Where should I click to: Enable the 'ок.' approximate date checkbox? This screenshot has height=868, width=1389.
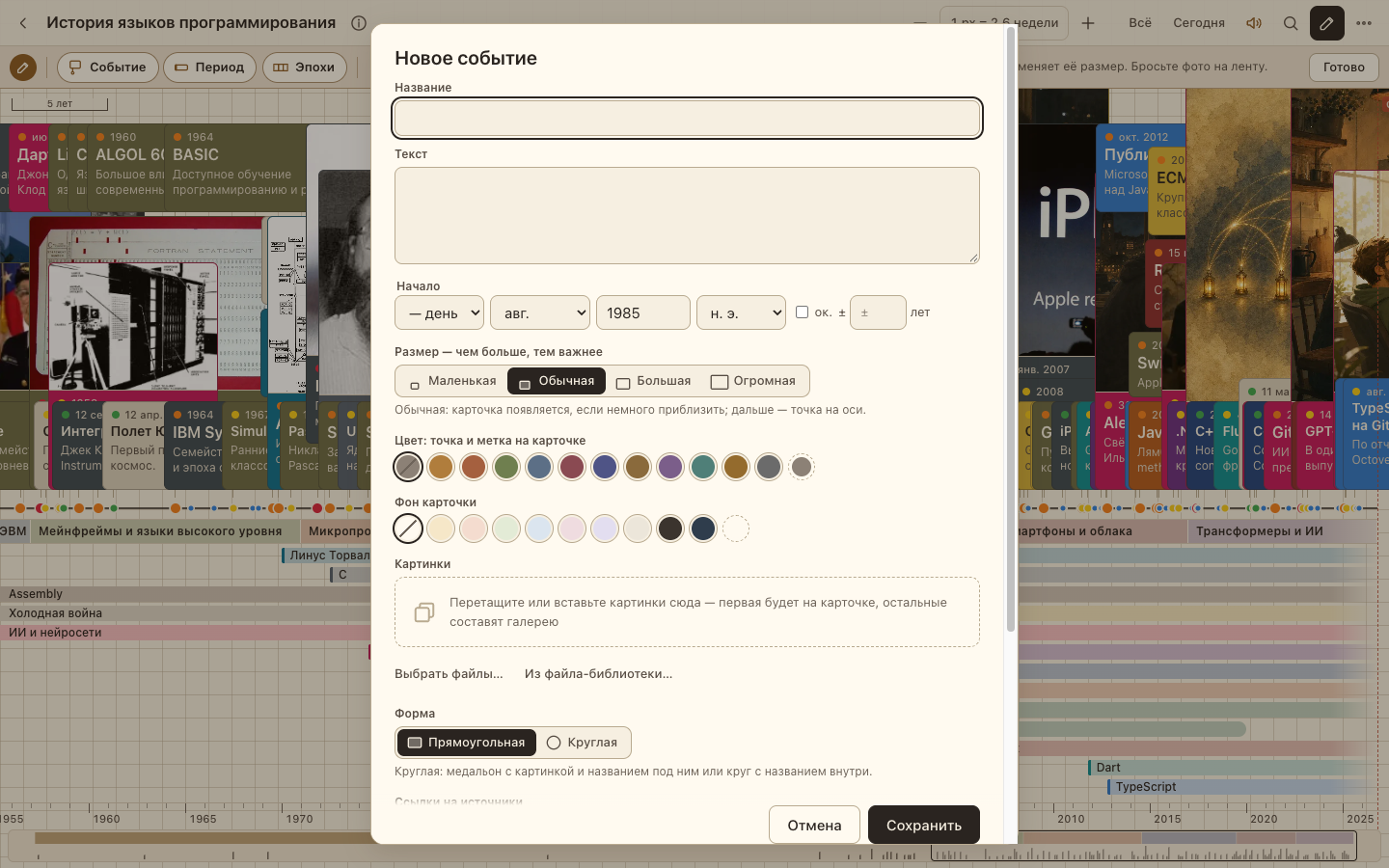tap(802, 312)
